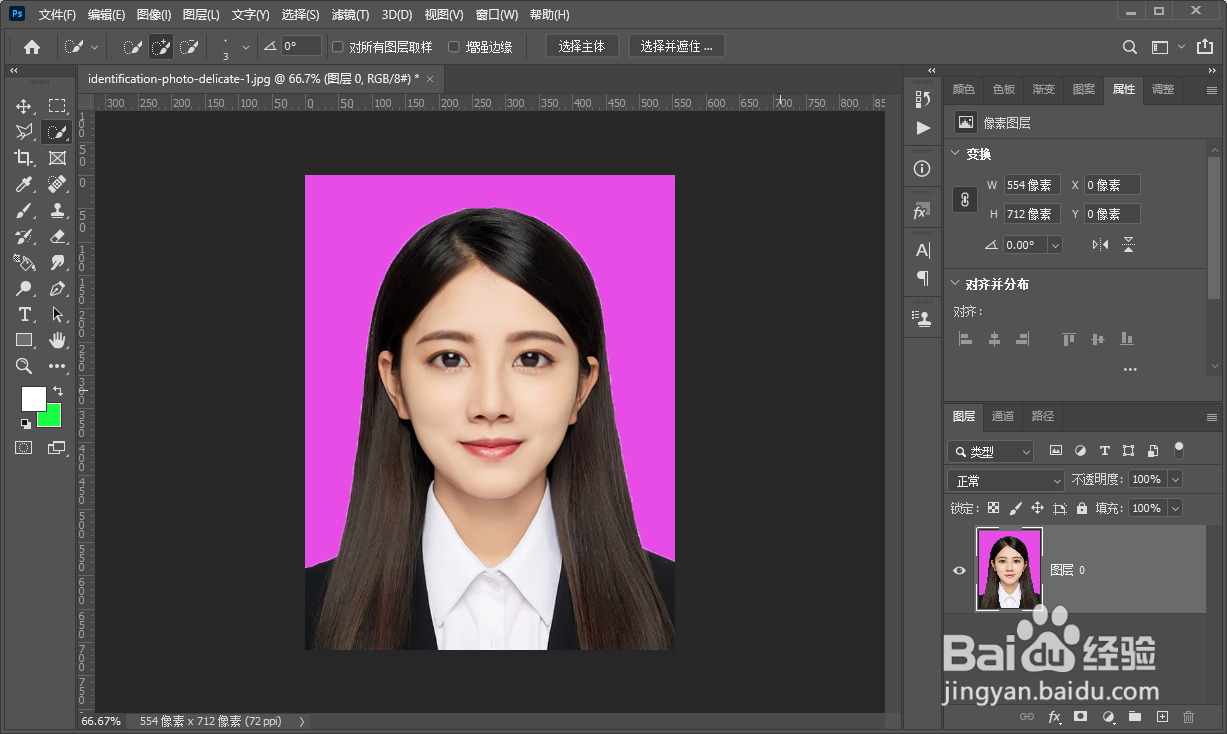Select the Brush tool
Screen dimensions: 1227x734
click(x=24, y=210)
